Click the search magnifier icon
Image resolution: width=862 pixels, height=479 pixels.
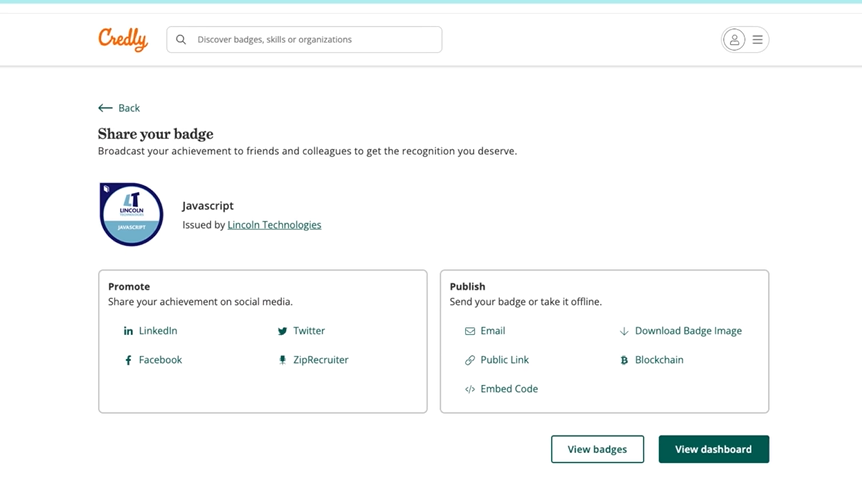pyautogui.click(x=181, y=40)
